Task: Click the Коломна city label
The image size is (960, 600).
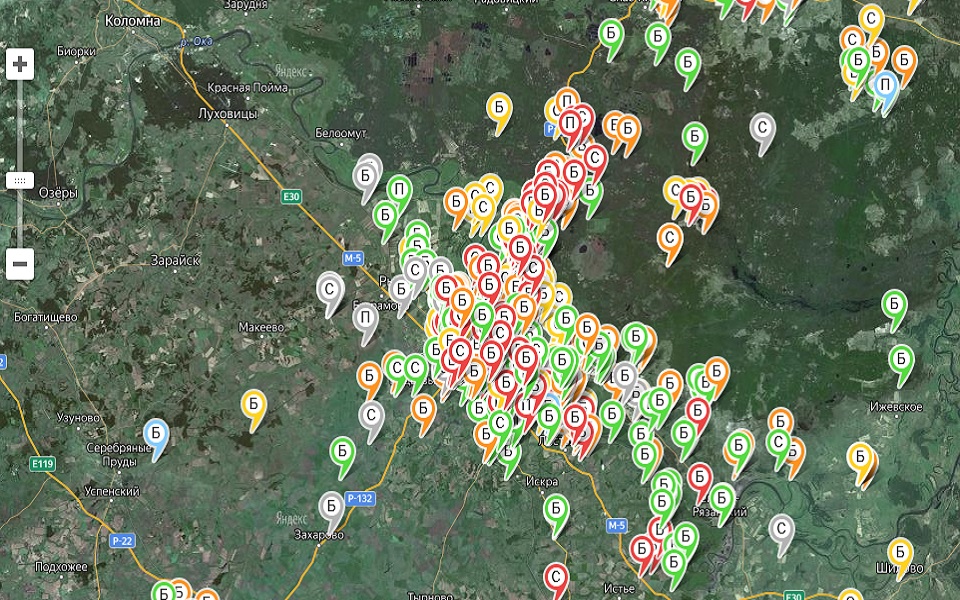Action: (133, 20)
